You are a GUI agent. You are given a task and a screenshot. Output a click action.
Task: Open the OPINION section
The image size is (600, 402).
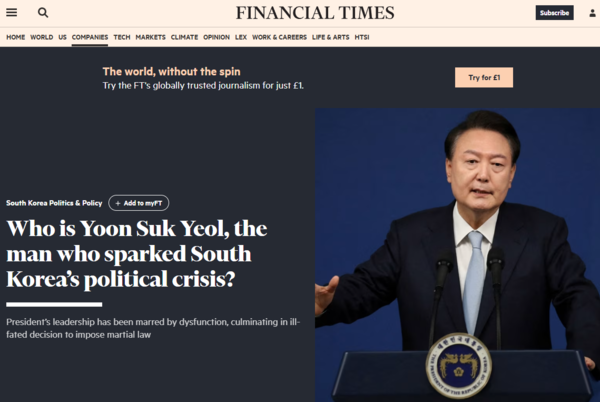coord(217,37)
